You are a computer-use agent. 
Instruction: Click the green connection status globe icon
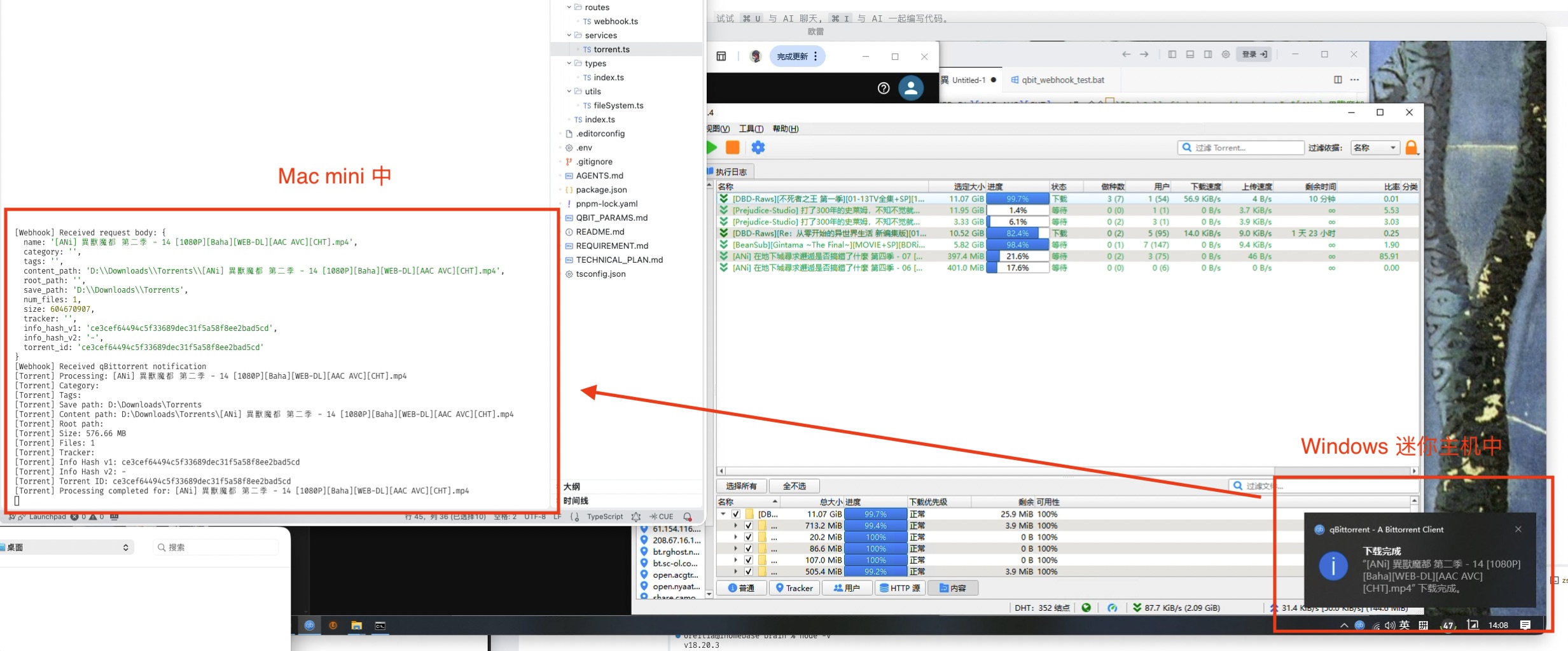click(1086, 608)
